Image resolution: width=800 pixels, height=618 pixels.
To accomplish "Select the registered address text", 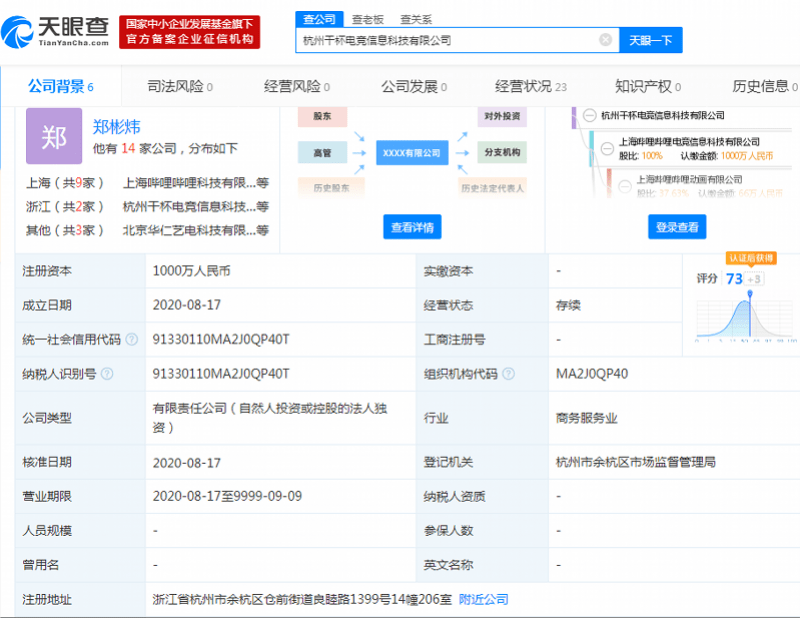I will click(x=302, y=599).
